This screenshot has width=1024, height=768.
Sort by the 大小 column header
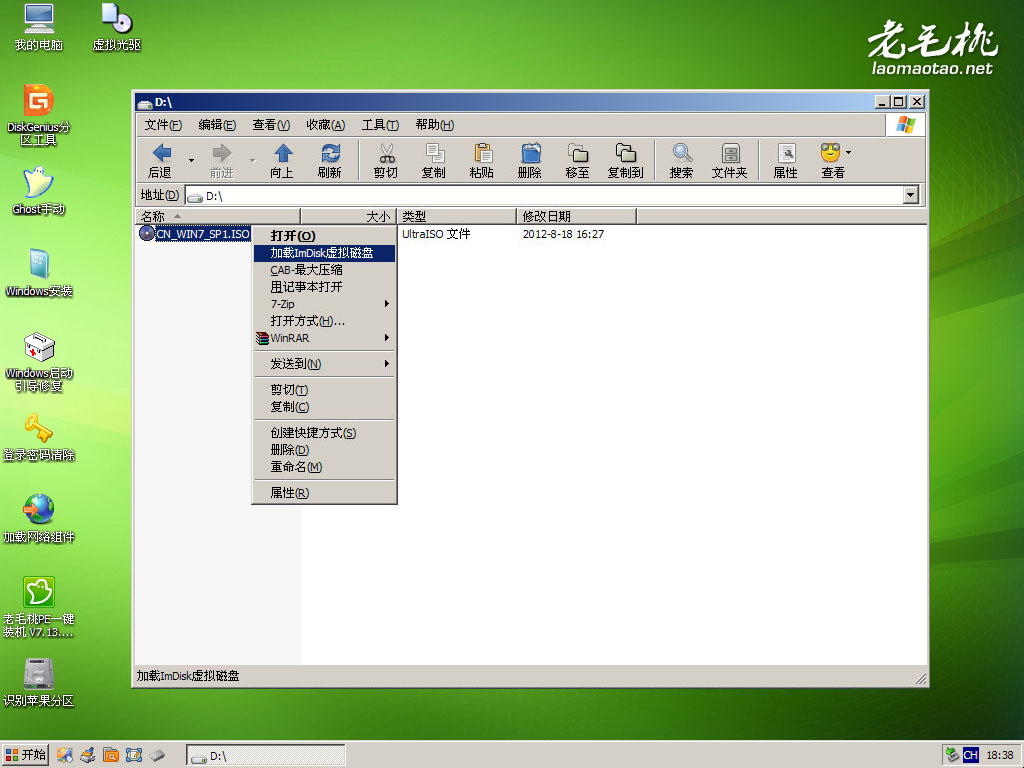(x=349, y=216)
